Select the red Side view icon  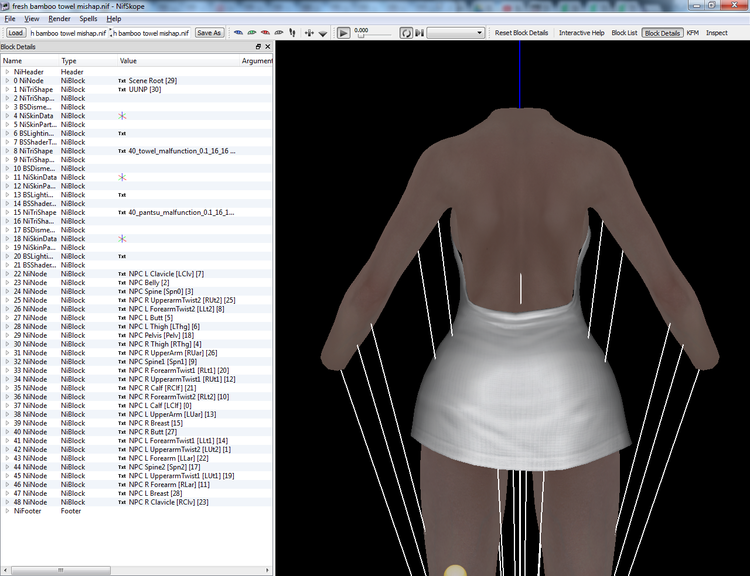click(265, 33)
